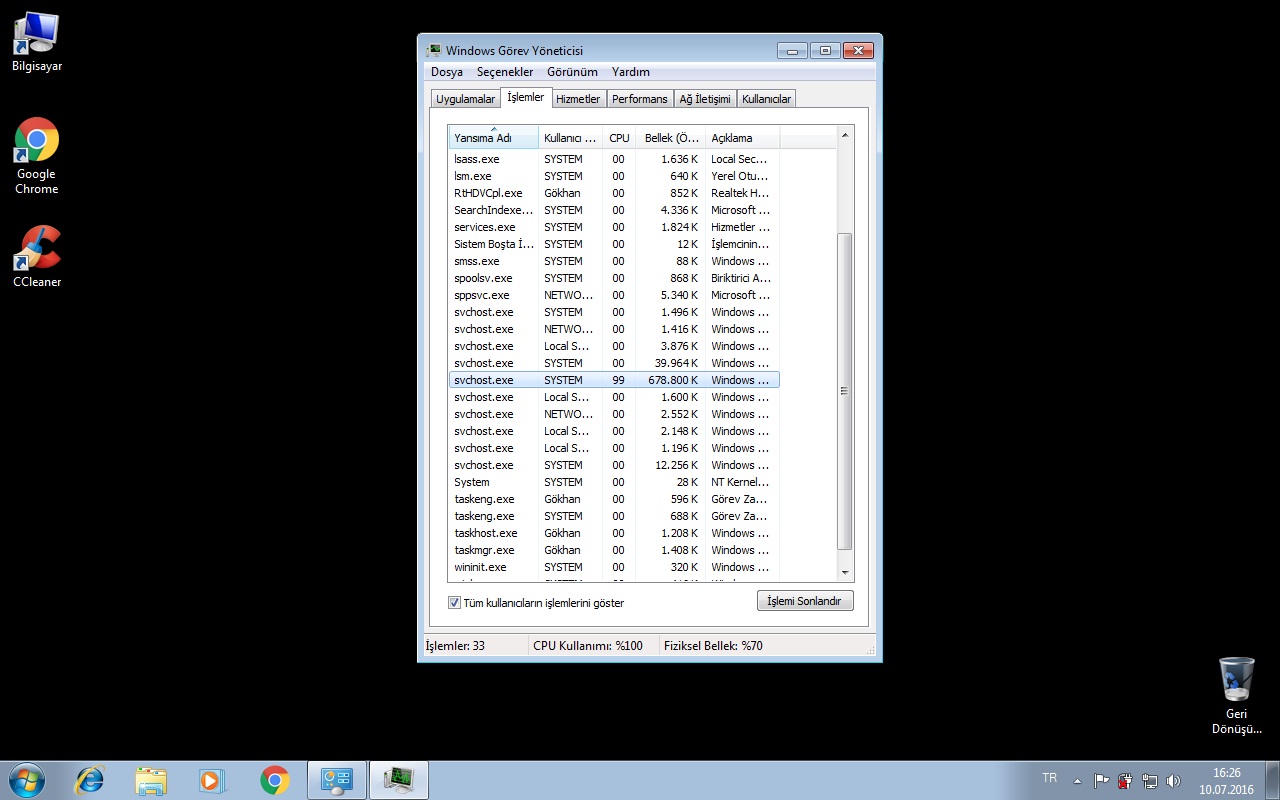Open the volume speaker tray icon
Screen dimensions: 1280x800
[x=1174, y=781]
